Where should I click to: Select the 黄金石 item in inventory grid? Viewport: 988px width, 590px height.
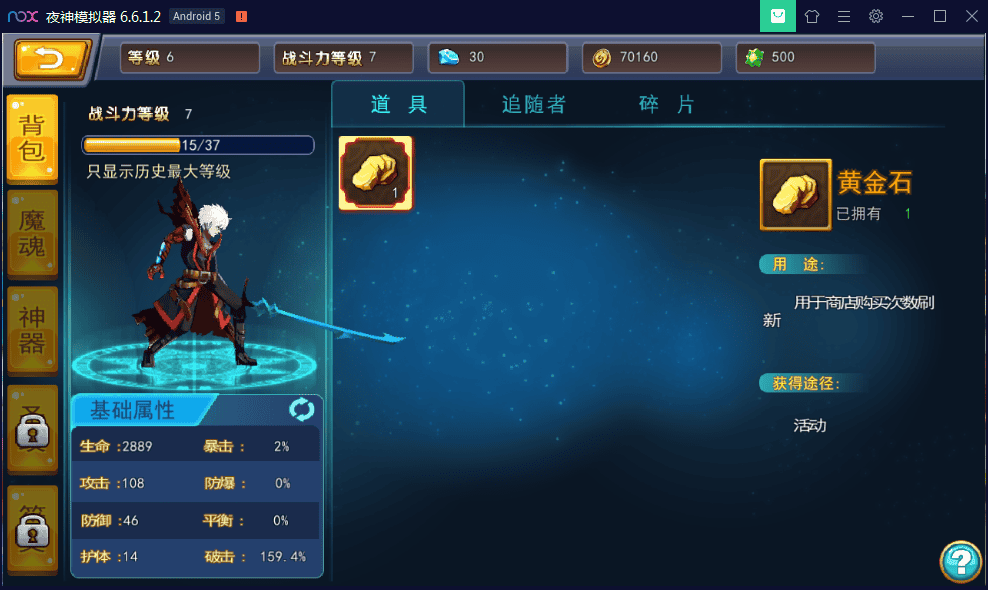[x=376, y=173]
